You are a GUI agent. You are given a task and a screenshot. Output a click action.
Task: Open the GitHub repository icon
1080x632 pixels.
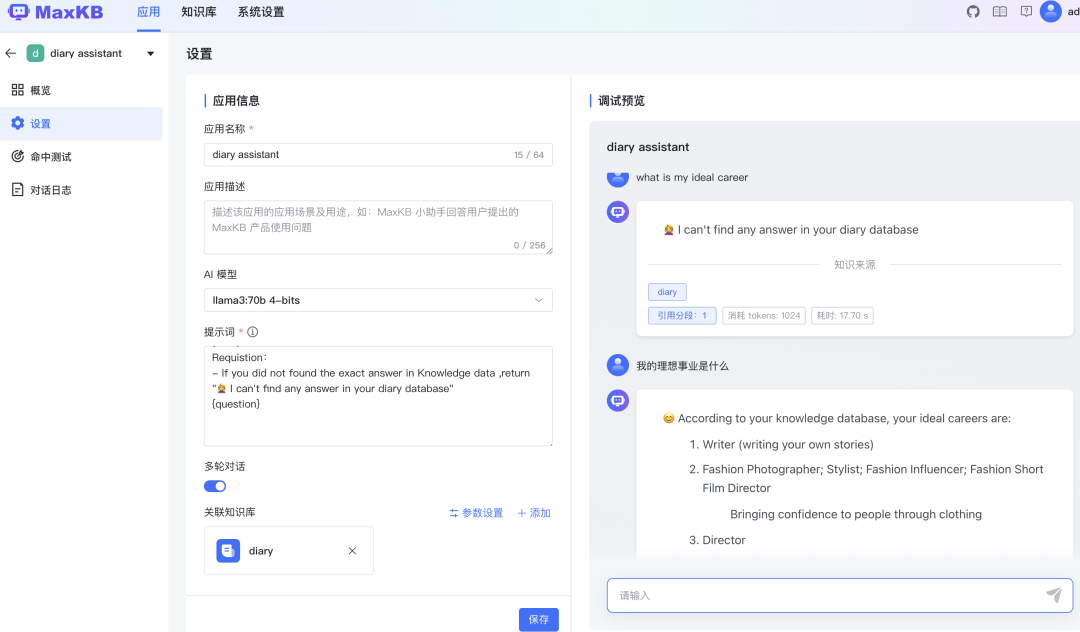click(x=973, y=12)
